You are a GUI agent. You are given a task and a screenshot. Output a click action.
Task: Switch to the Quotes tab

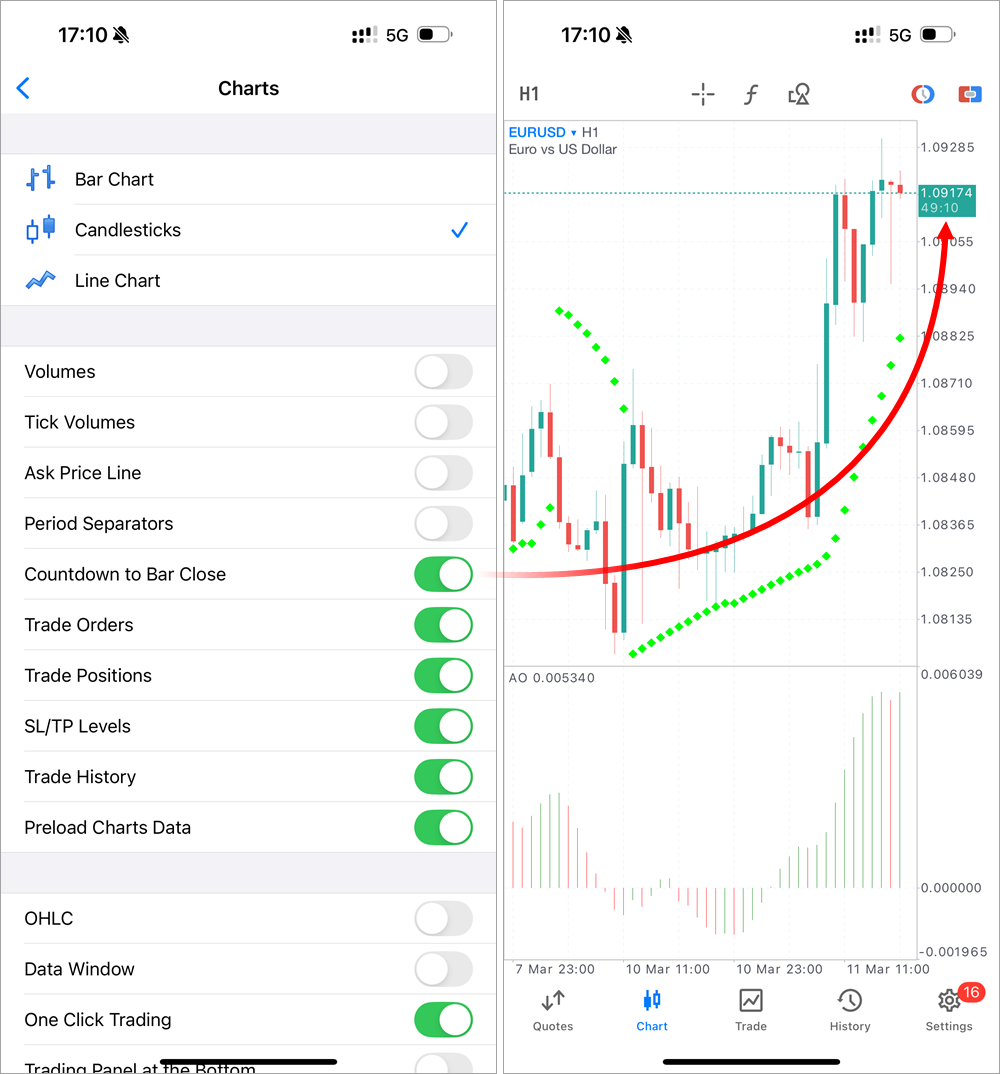click(553, 1008)
